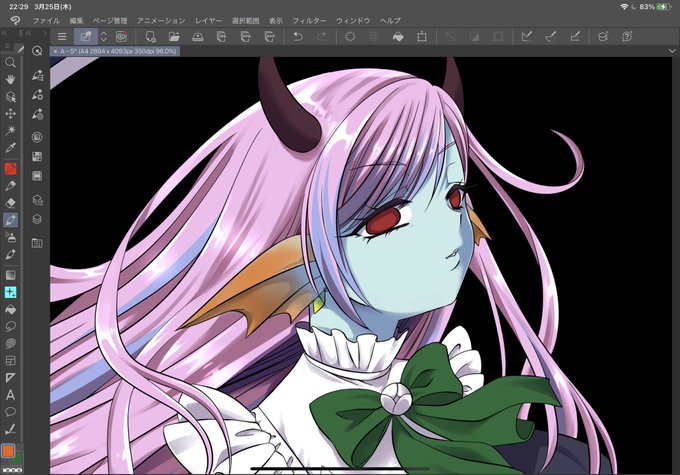Image resolution: width=680 pixels, height=475 pixels.
Task: Expand the up-down arrow selector in command bar
Action: [104, 36]
